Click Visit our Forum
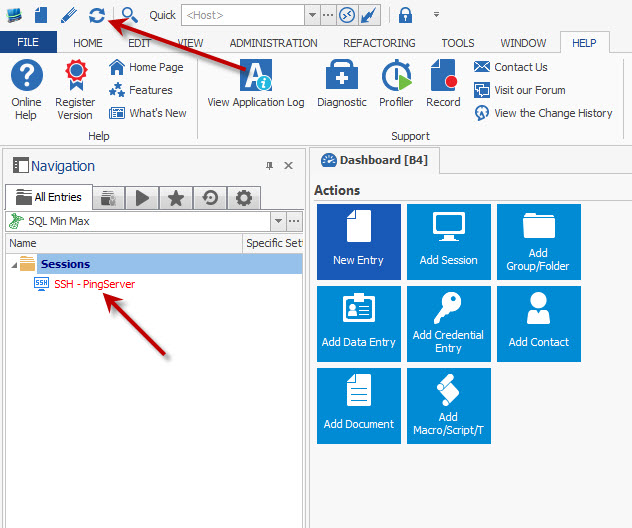The width and height of the screenshot is (632, 528). coord(520,90)
